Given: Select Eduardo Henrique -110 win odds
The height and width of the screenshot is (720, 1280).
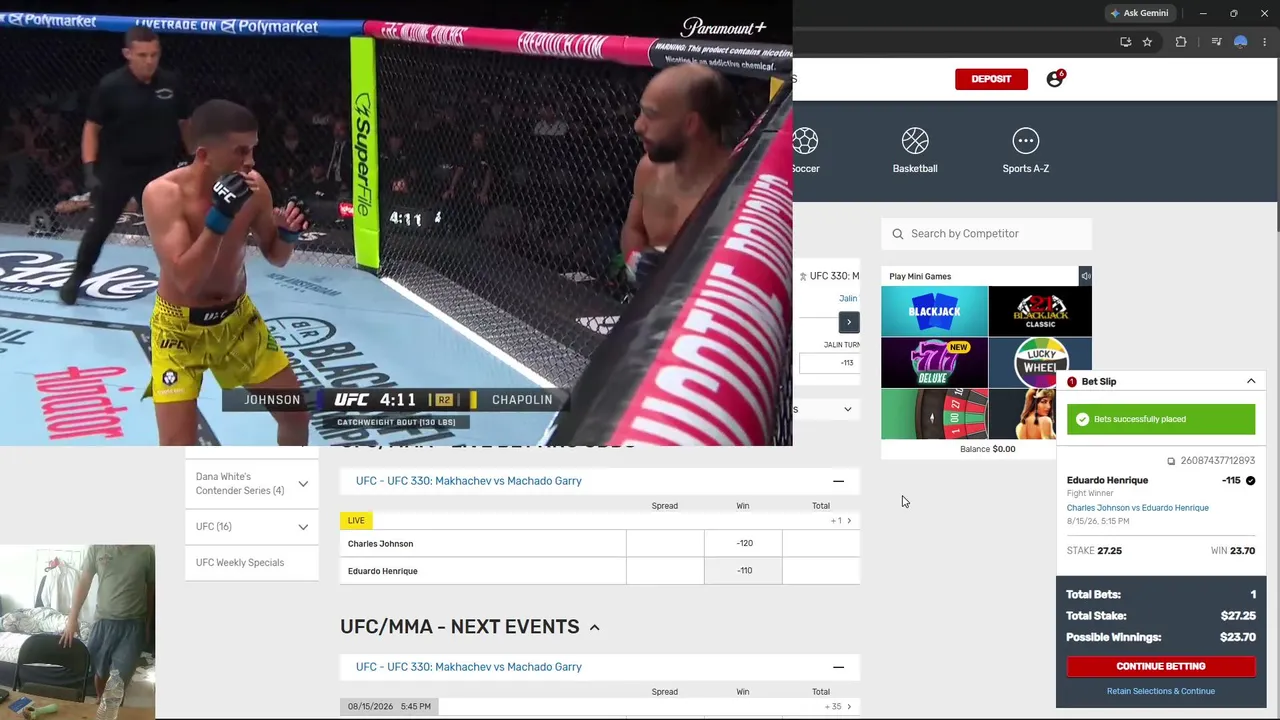Looking at the screenshot, I should 743,571.
